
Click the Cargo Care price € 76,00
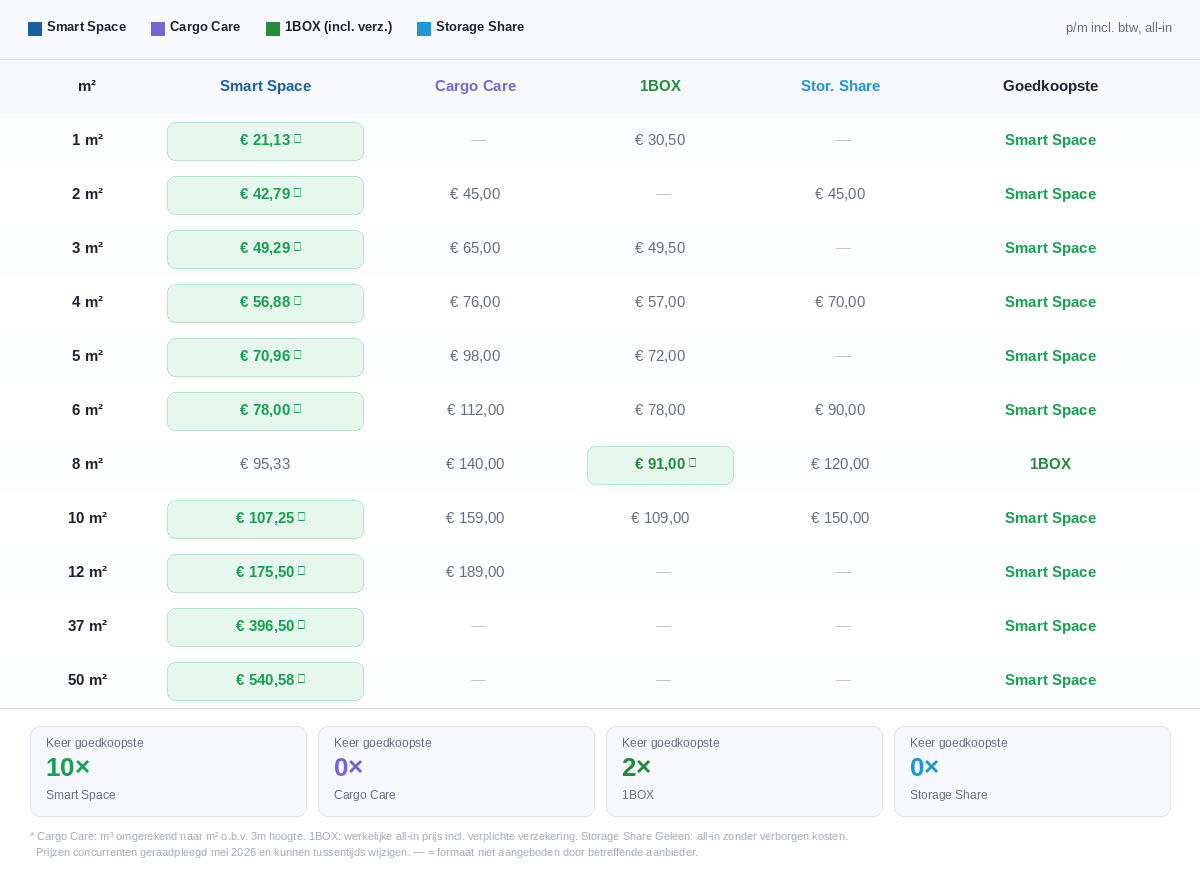click(475, 302)
